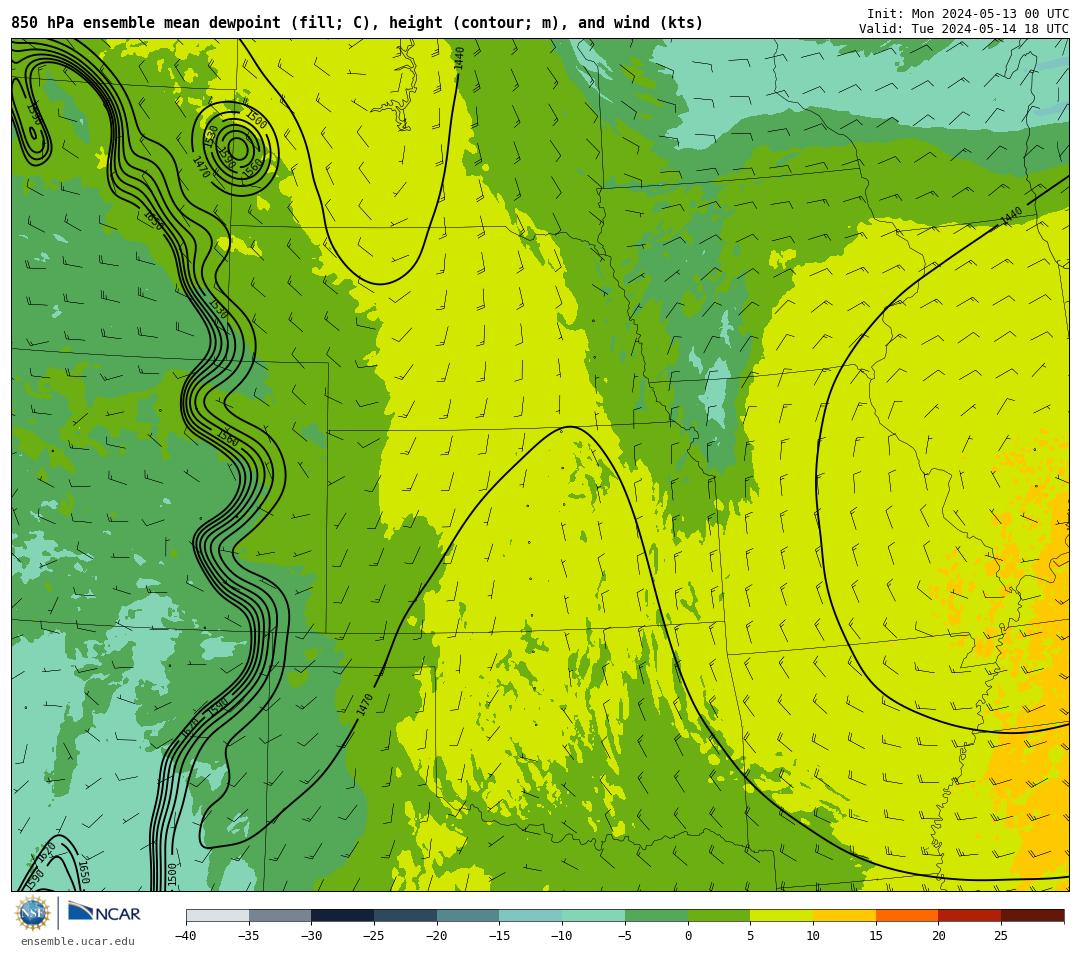Click the -5 colorbar tick label
Screen dimensions: 1080x954
(x=625, y=936)
